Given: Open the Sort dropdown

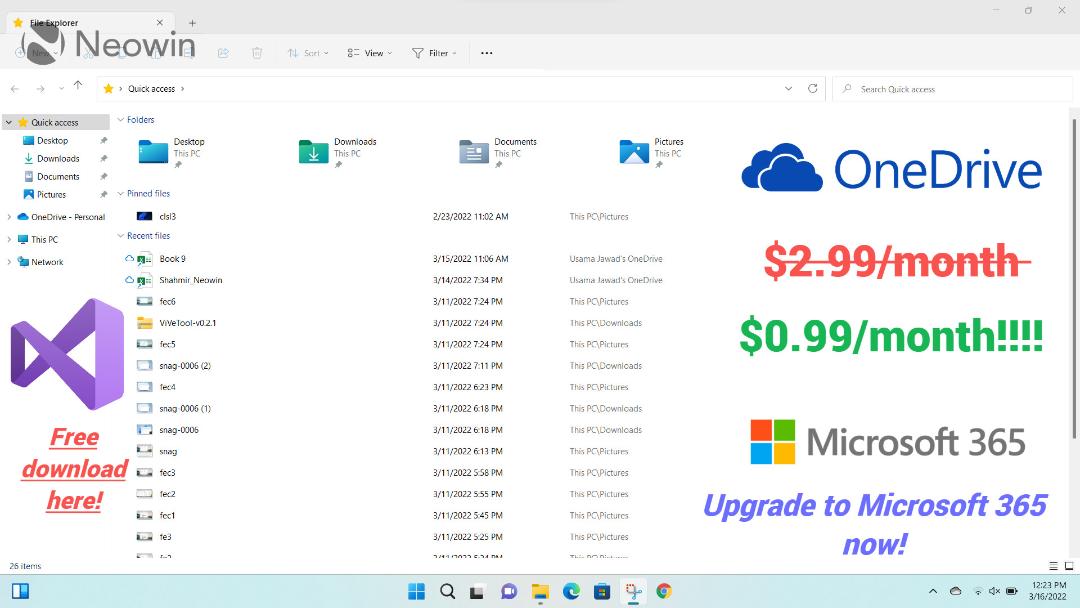Looking at the screenshot, I should pyautogui.click(x=308, y=53).
